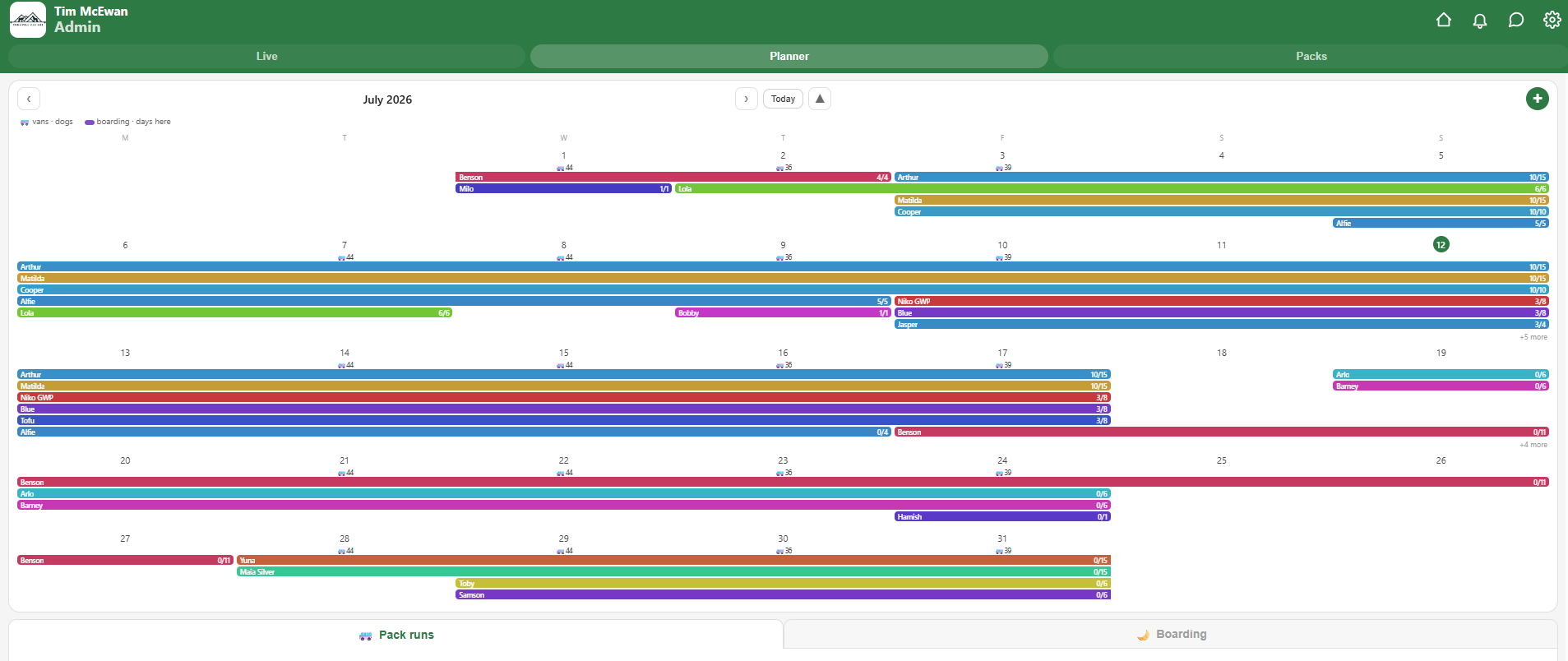
Task: Click the van icon on July 10
Action: coord(999,257)
